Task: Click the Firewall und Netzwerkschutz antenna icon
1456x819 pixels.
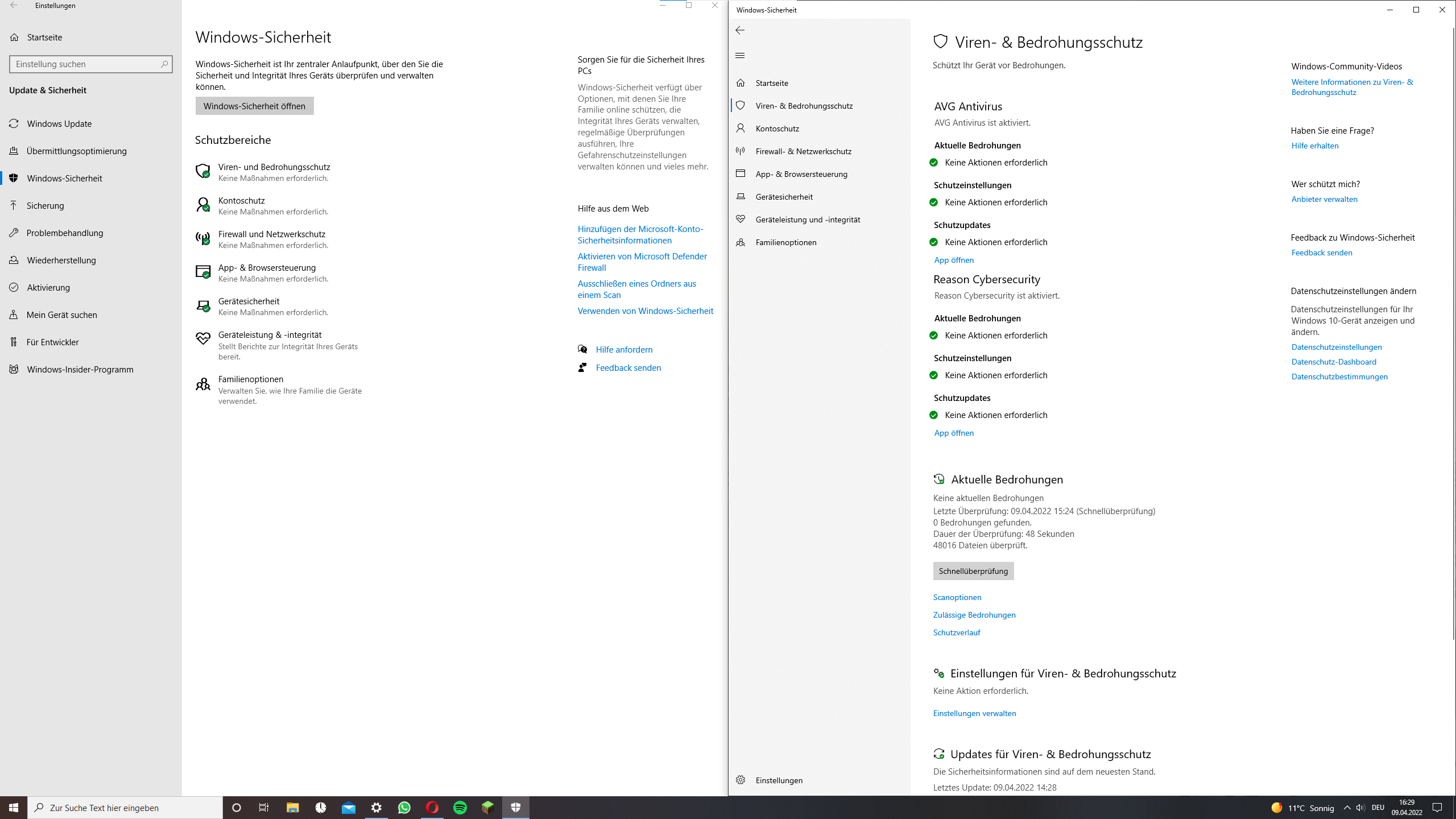Action: coord(202,239)
